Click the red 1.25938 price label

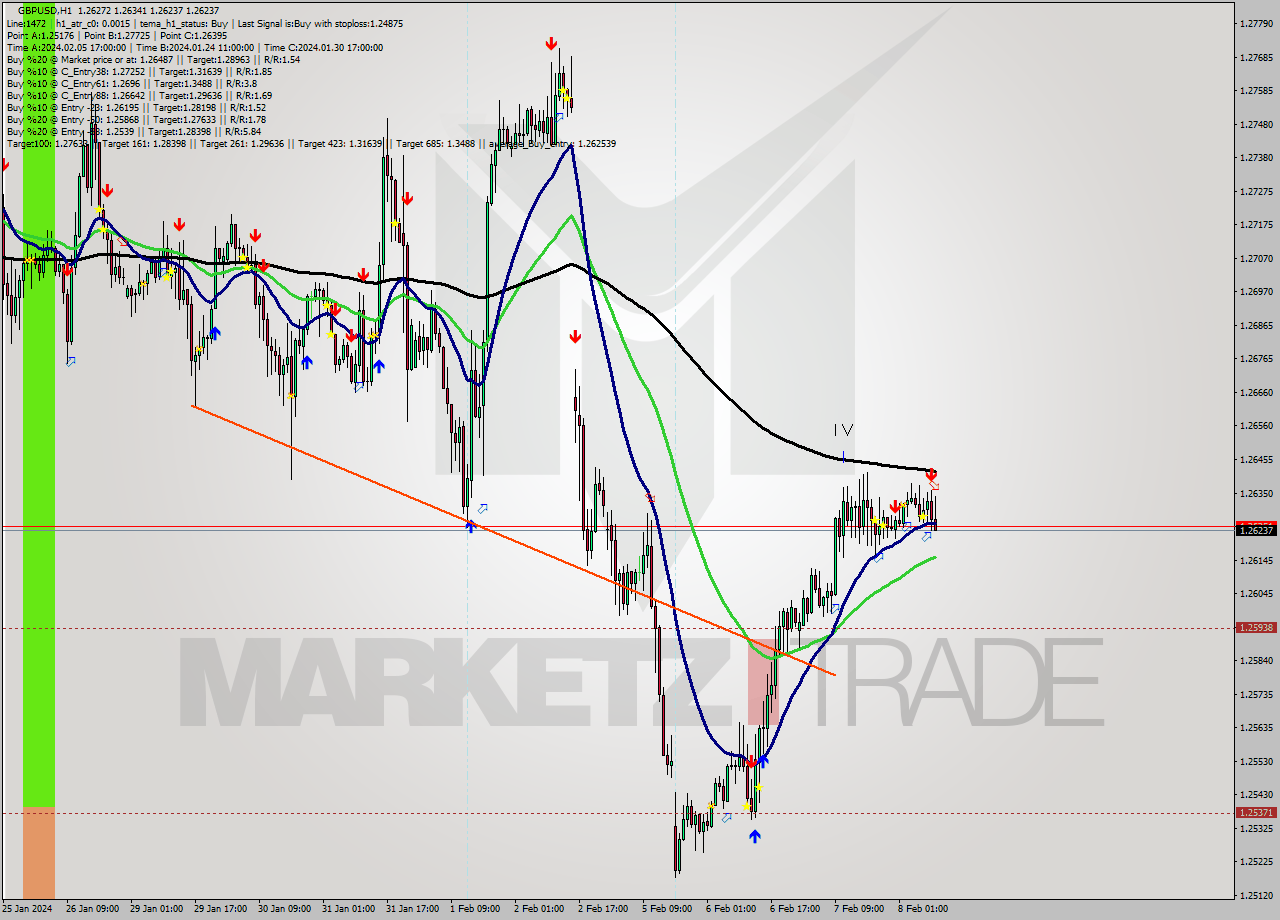1256,628
